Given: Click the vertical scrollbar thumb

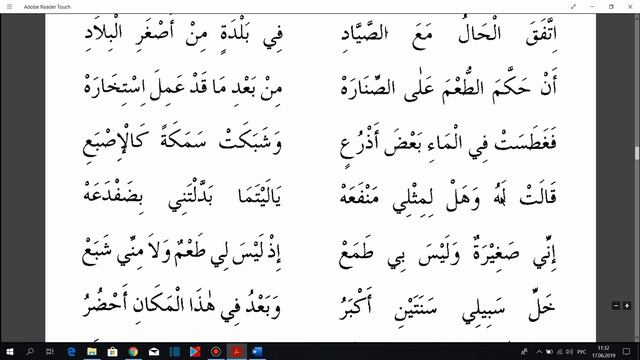Looking at the screenshot, I should (637, 153).
